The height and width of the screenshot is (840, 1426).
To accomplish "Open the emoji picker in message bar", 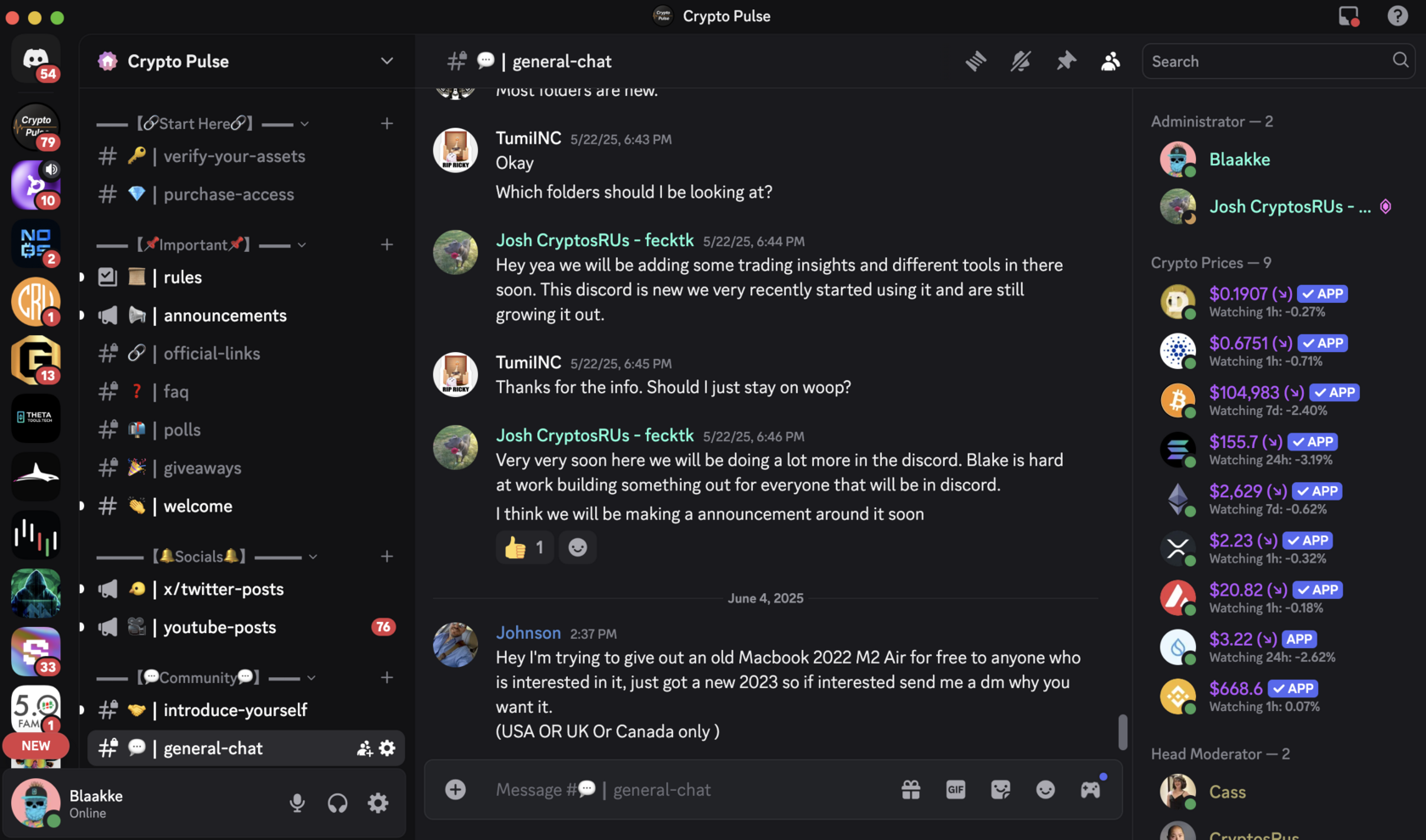I will [1046, 790].
